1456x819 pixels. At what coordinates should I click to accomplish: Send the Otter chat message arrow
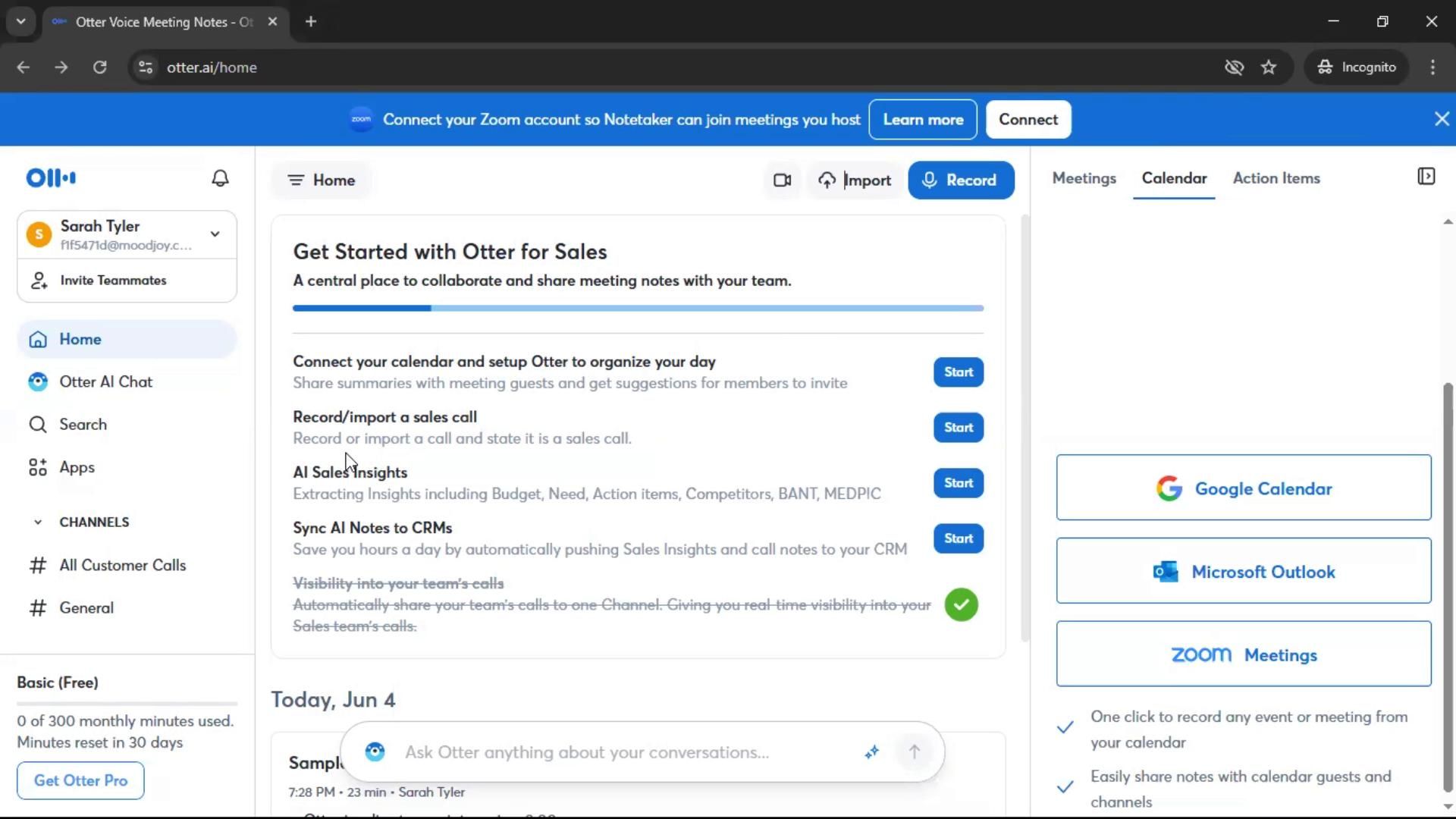pyautogui.click(x=914, y=752)
